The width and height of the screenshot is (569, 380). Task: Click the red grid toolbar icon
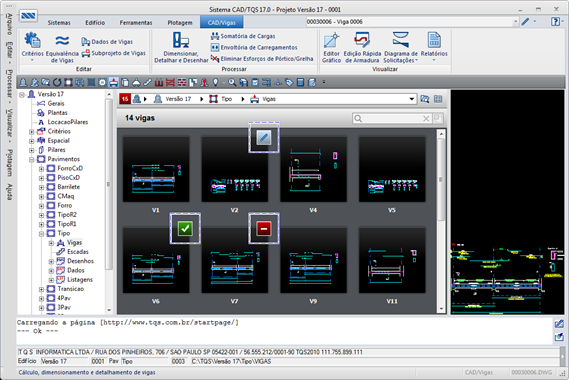181,83
